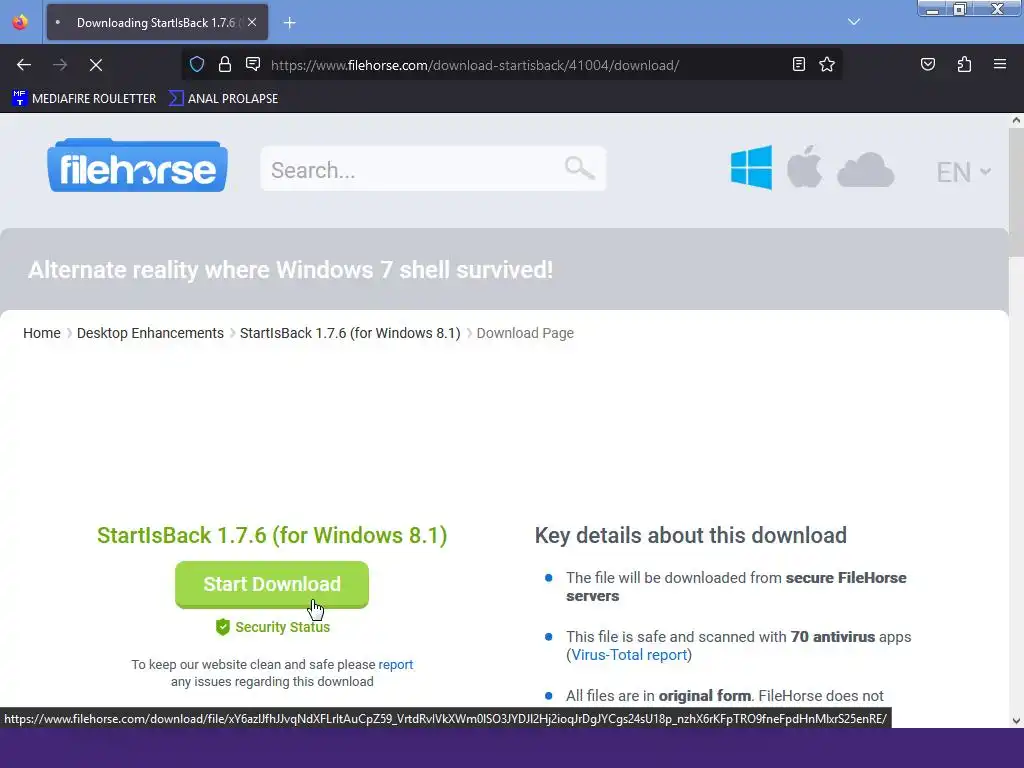Minimize the Firefox window
The height and width of the screenshot is (768, 1024).
tap(933, 9)
